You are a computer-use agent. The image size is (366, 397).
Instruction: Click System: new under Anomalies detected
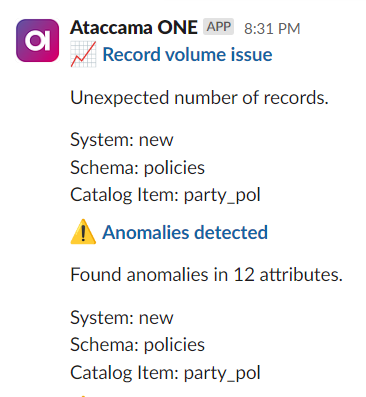pyautogui.click(x=122, y=317)
